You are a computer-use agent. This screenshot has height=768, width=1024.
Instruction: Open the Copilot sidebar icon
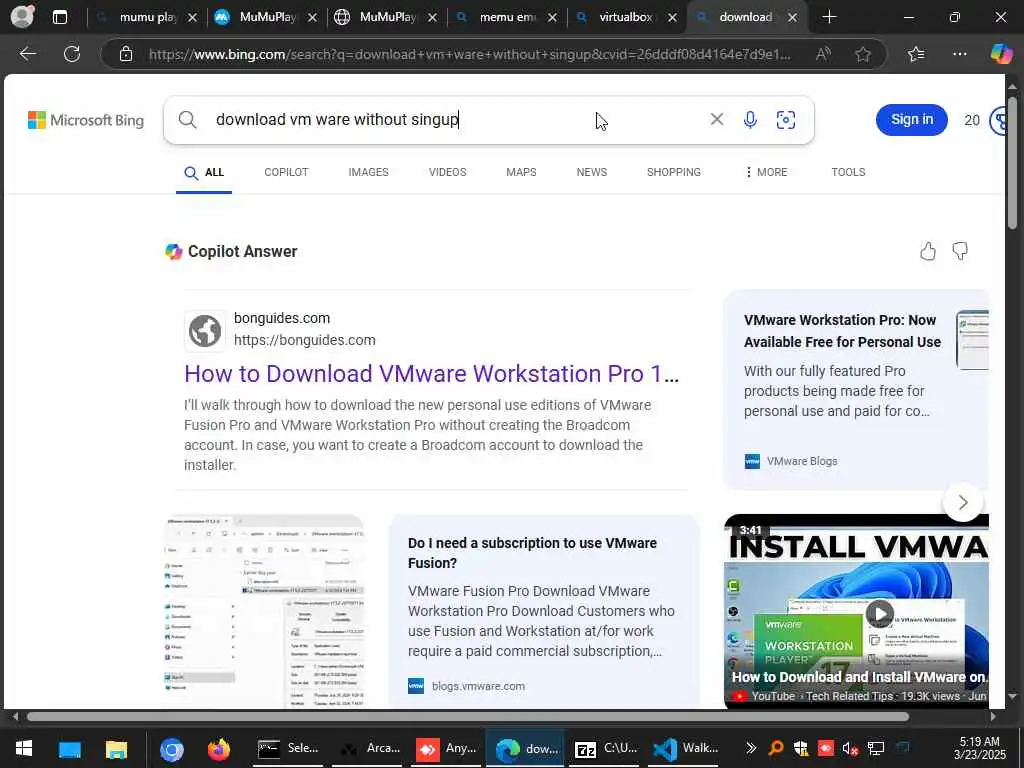pos(1001,54)
